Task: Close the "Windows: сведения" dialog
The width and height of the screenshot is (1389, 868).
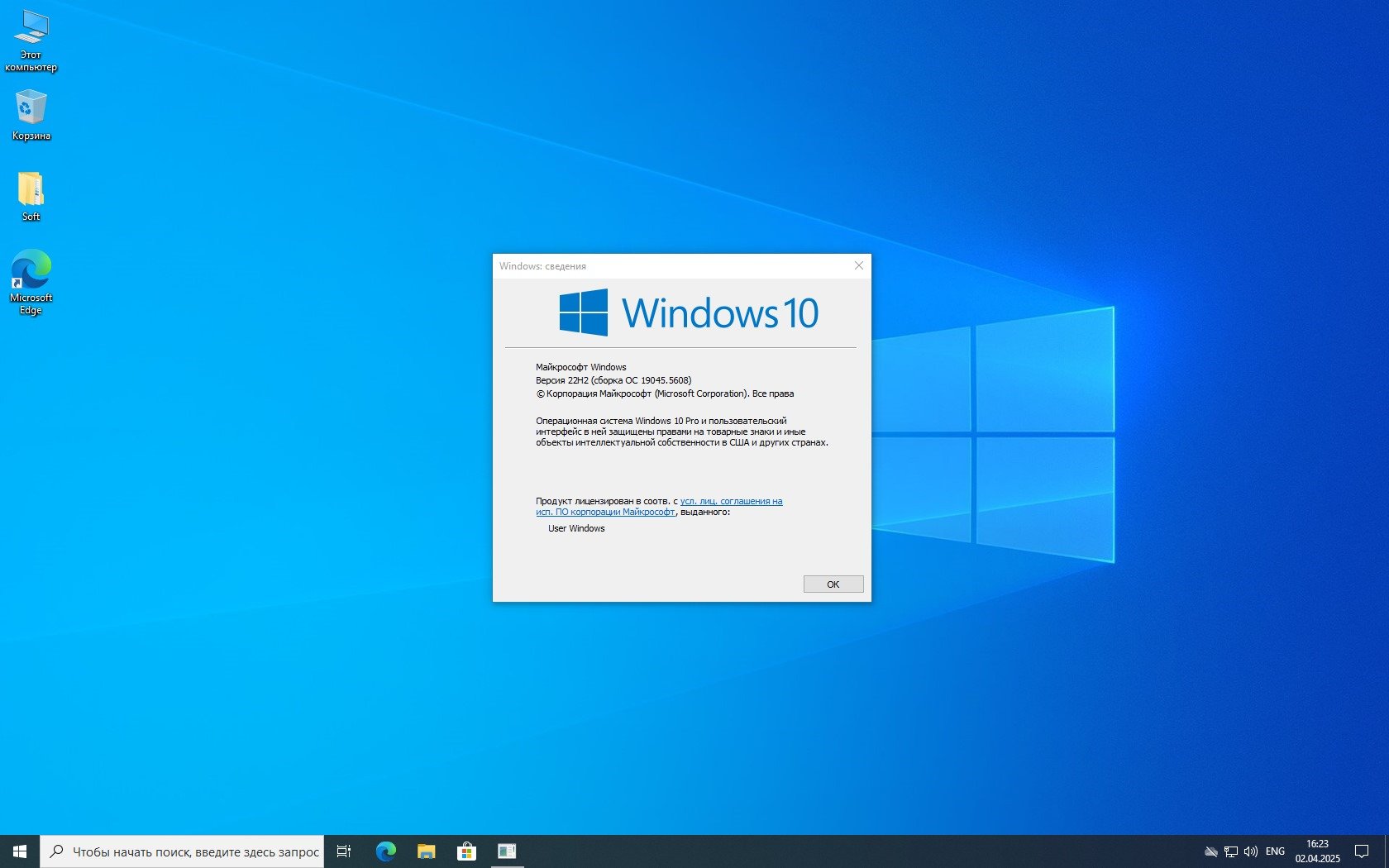Action: (858, 265)
